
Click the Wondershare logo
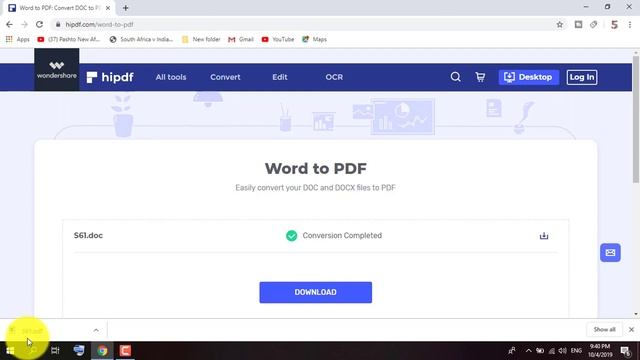tap(57, 70)
